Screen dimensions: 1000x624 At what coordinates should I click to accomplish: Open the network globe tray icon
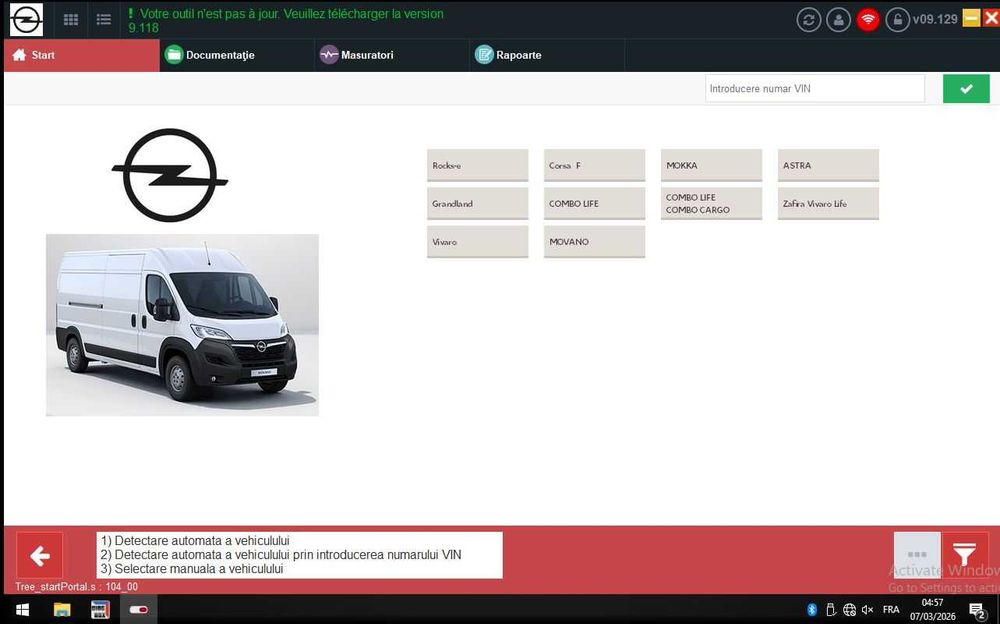pyautogui.click(x=849, y=610)
